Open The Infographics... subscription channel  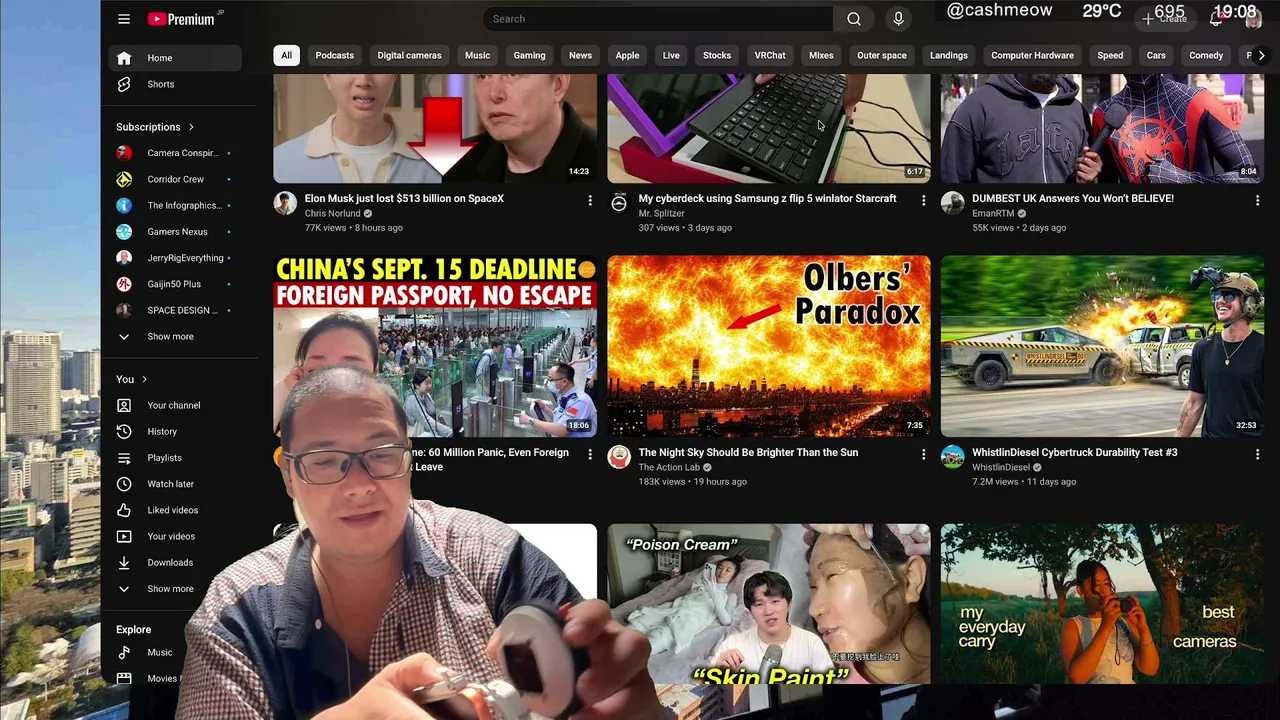pyautogui.click(x=175, y=205)
